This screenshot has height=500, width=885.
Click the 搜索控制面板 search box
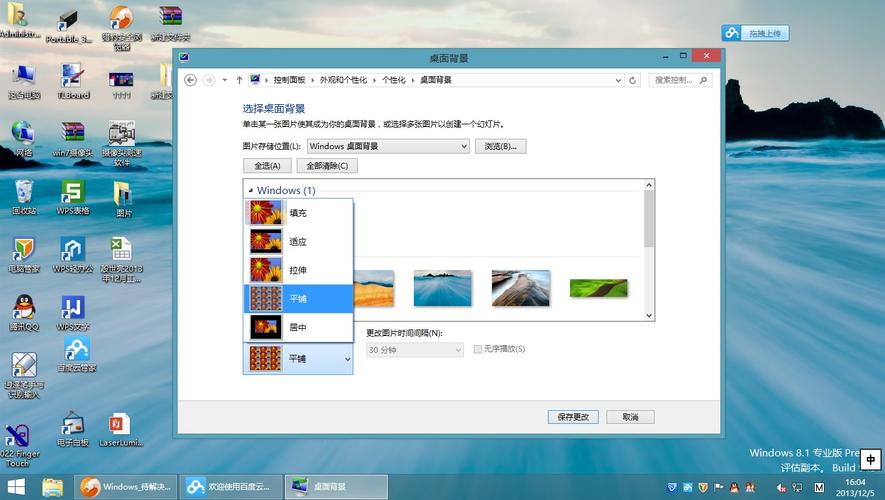coord(680,80)
